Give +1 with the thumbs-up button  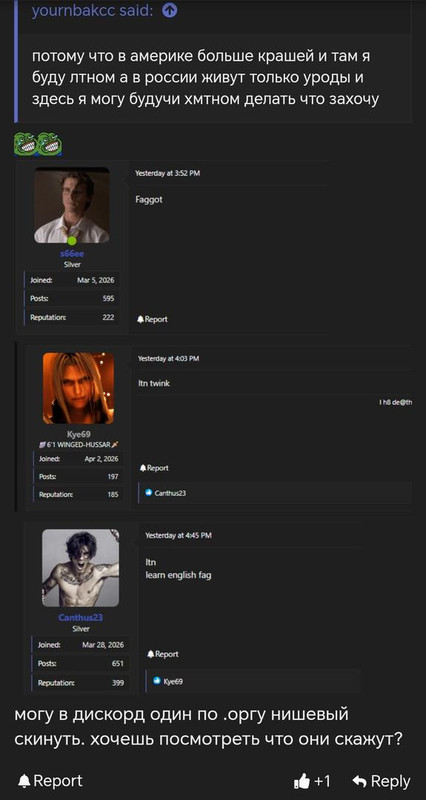[313, 781]
